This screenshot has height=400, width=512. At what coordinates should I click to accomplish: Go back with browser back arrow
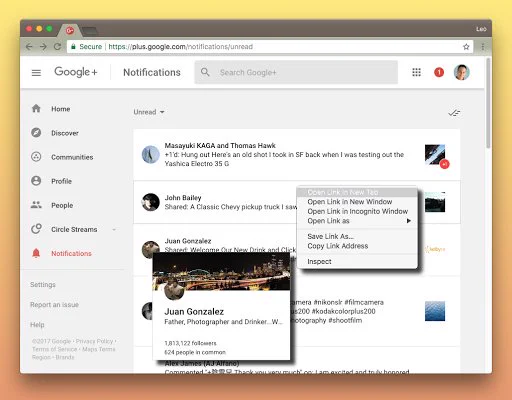[x=29, y=47]
